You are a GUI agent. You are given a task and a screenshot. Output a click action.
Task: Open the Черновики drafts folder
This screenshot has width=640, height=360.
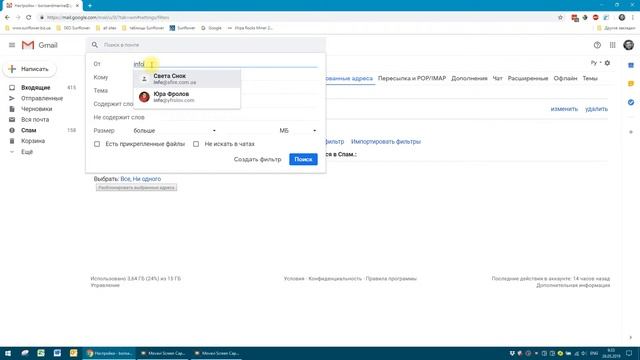click(36, 109)
